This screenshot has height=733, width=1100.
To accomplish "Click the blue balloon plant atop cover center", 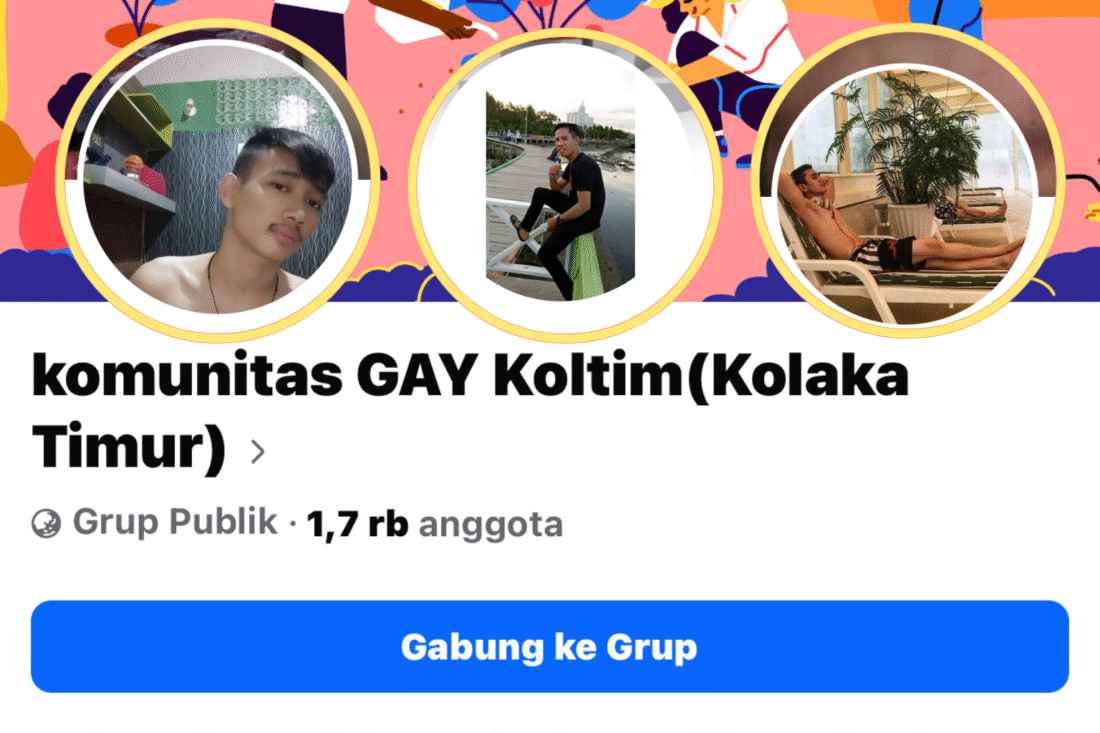I will pos(561,10).
